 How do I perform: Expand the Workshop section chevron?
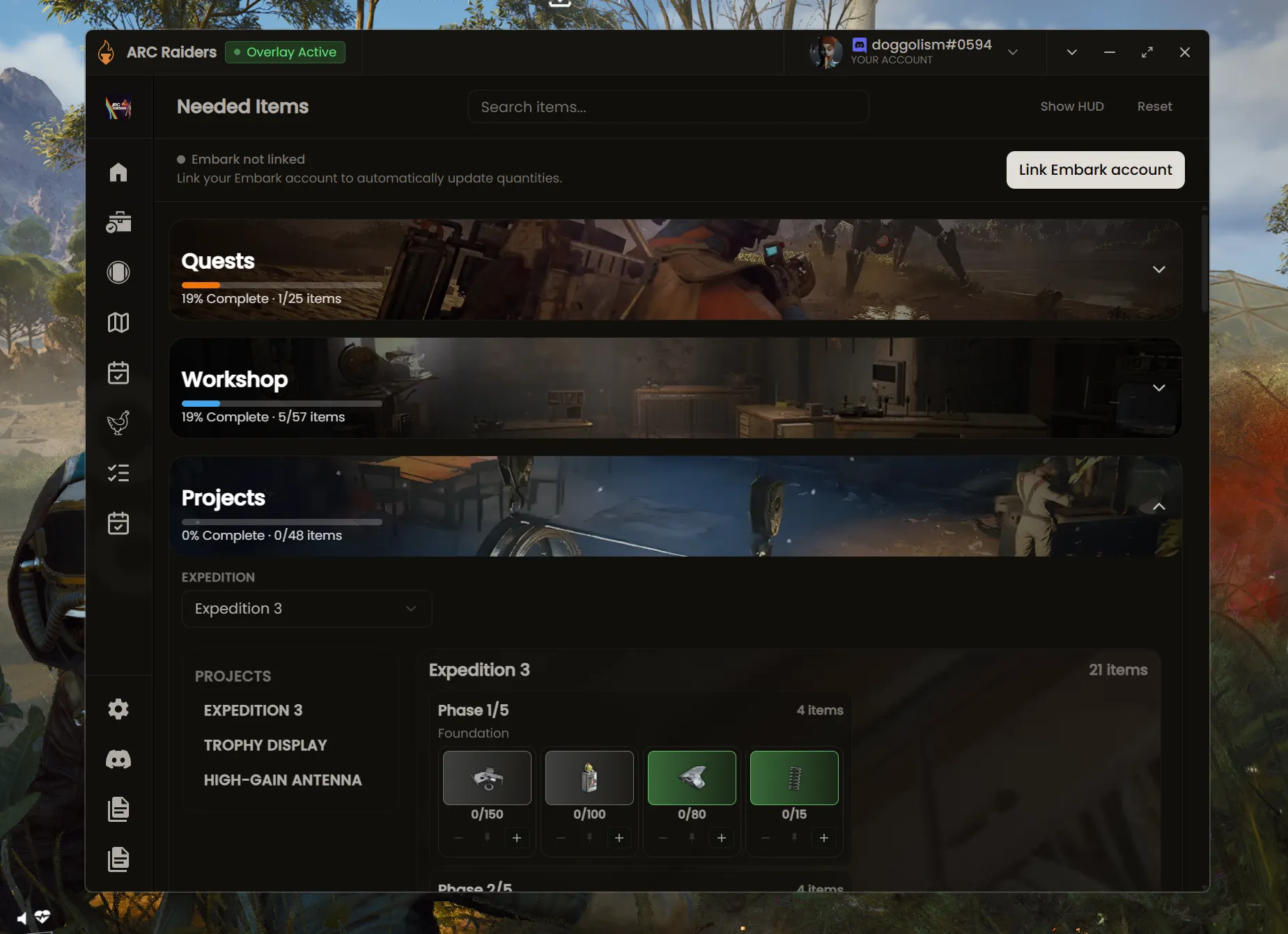[x=1159, y=388]
